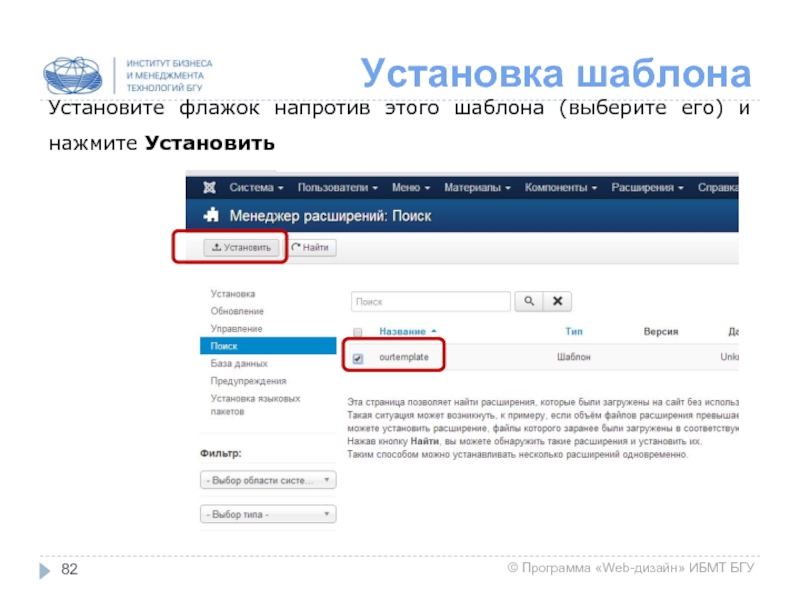
Task: Click the magnifier search button
Action: tap(529, 301)
